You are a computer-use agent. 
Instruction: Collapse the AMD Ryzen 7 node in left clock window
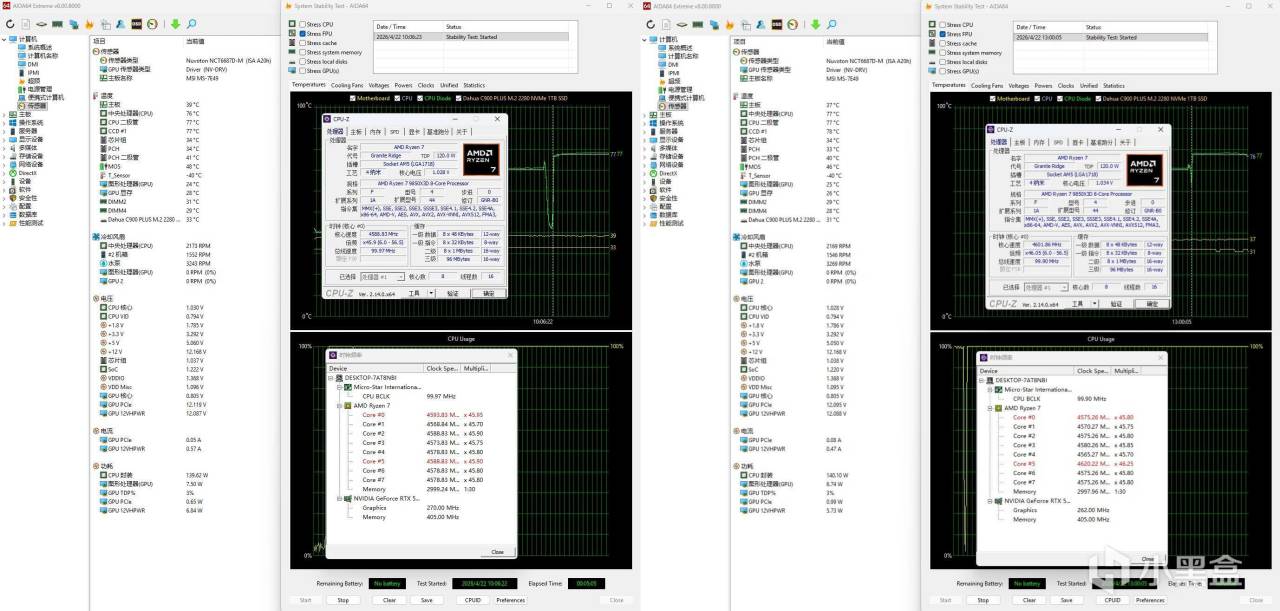tap(338, 405)
